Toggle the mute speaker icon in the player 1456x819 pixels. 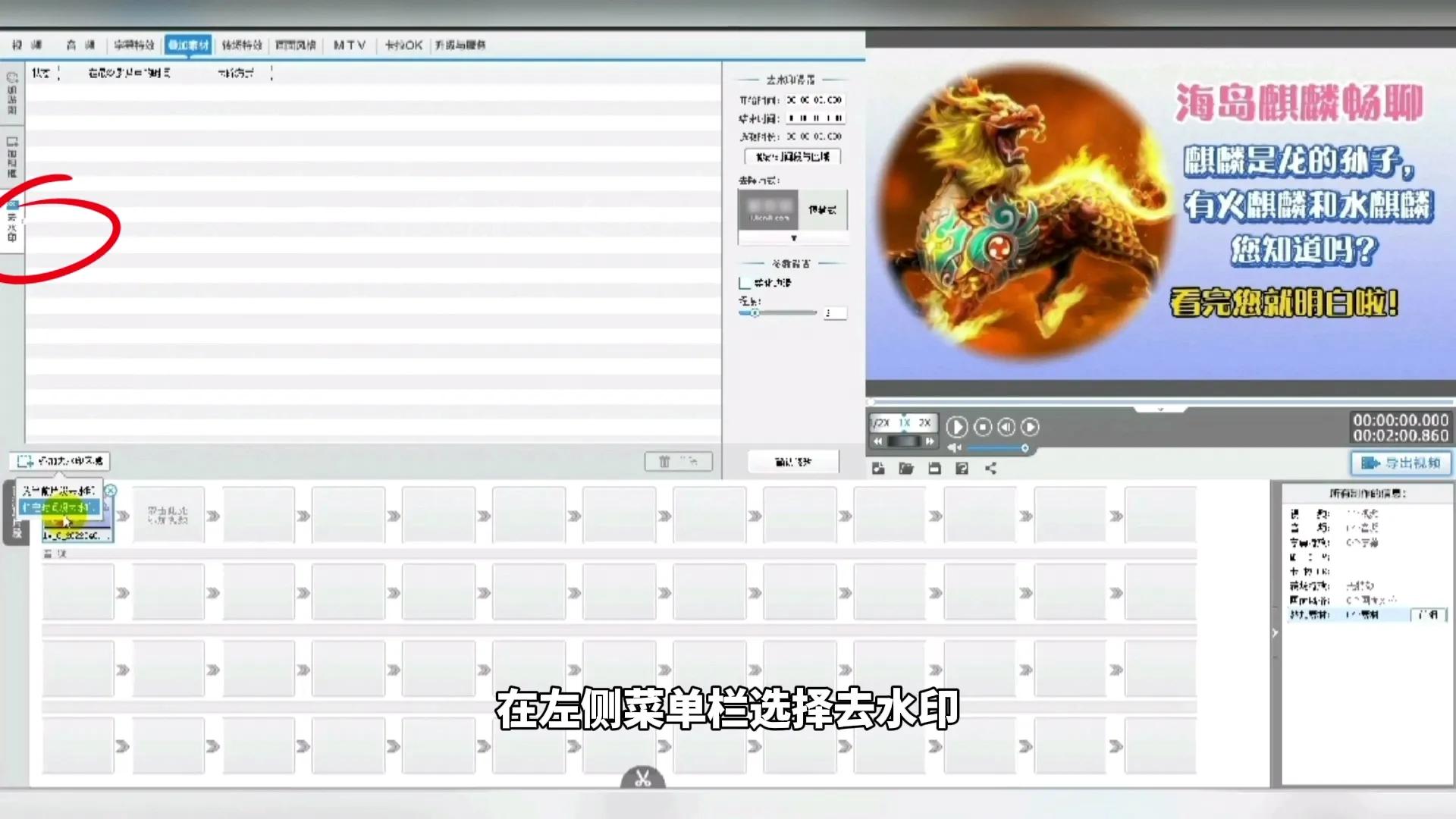coord(954,447)
